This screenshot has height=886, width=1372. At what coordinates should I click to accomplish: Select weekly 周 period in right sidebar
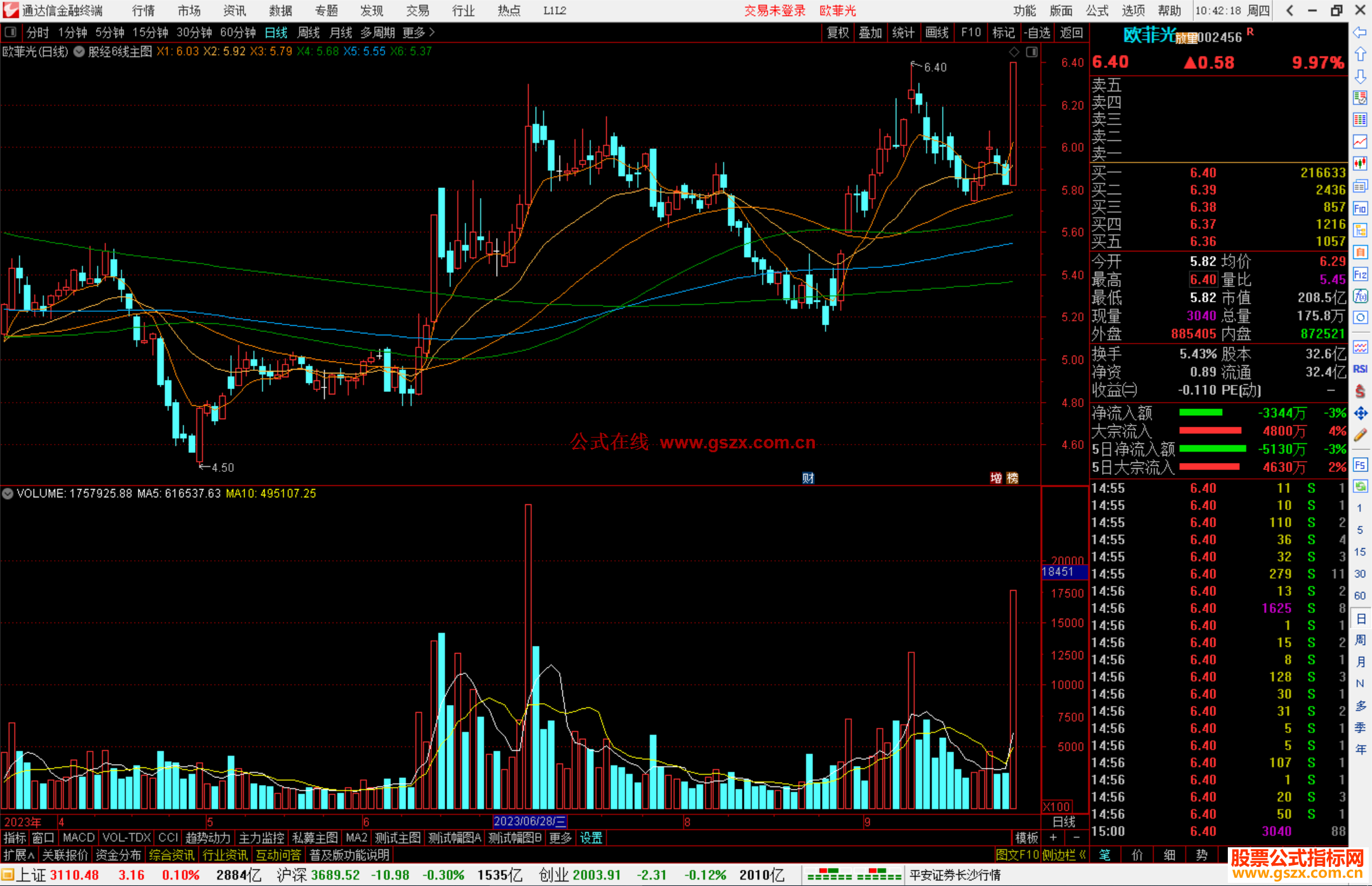point(1360,640)
